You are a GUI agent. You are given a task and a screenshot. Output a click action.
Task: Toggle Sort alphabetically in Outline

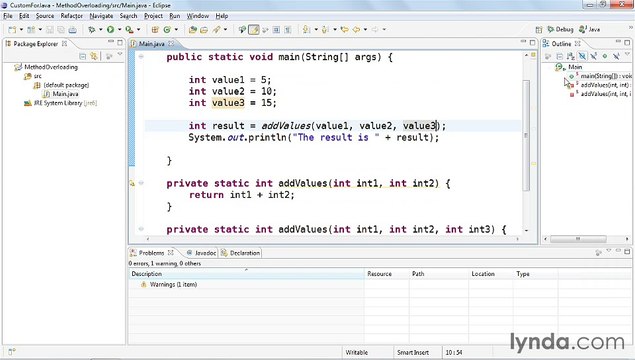[571, 56]
